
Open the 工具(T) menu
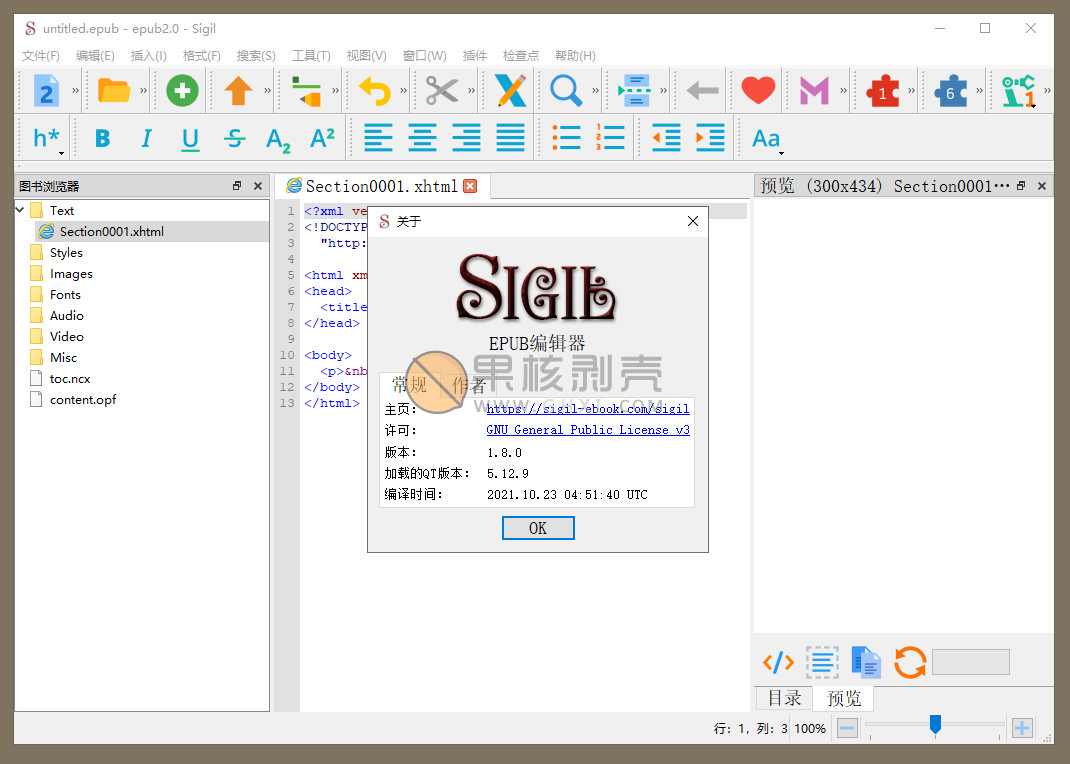coord(311,56)
